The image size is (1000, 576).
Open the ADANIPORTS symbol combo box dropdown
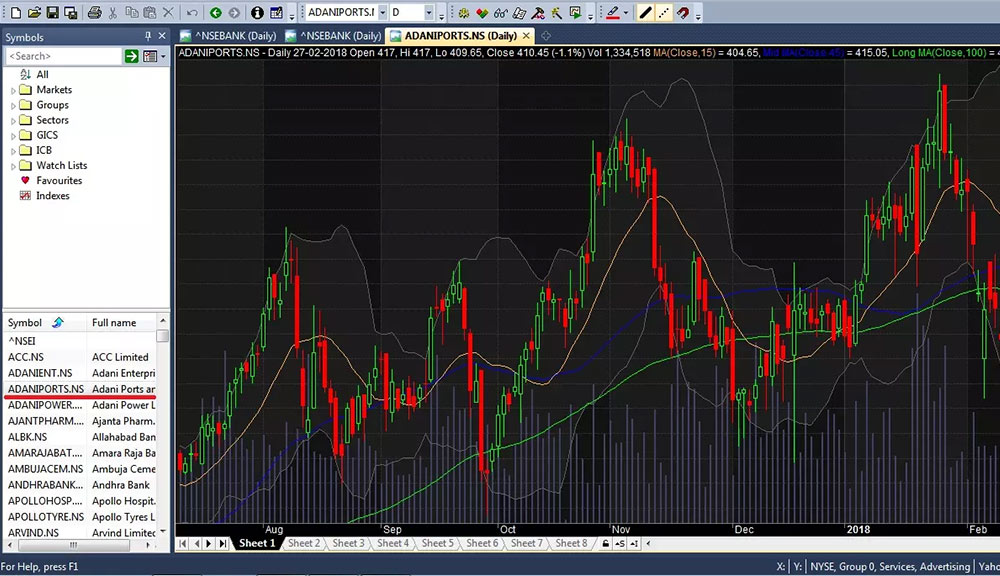click(382, 12)
